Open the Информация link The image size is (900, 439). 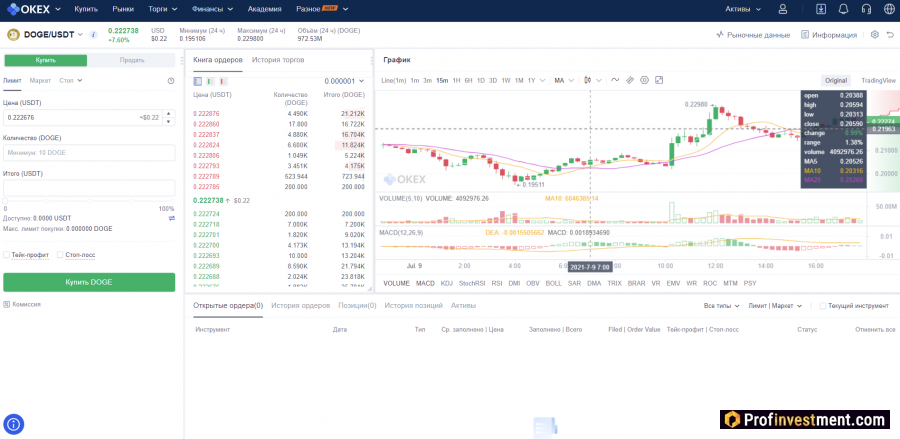[829, 35]
